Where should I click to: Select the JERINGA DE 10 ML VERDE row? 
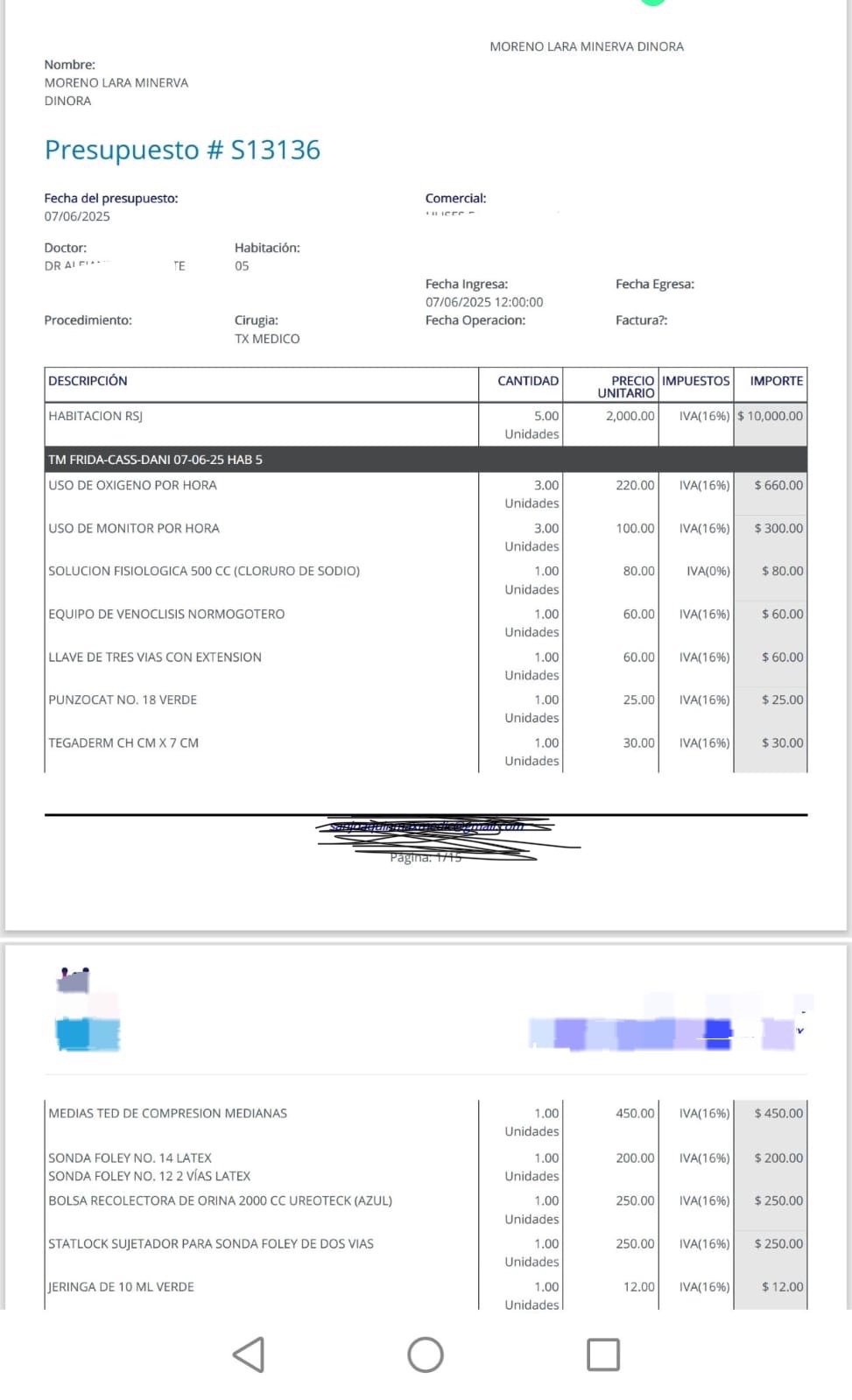tap(426, 1294)
